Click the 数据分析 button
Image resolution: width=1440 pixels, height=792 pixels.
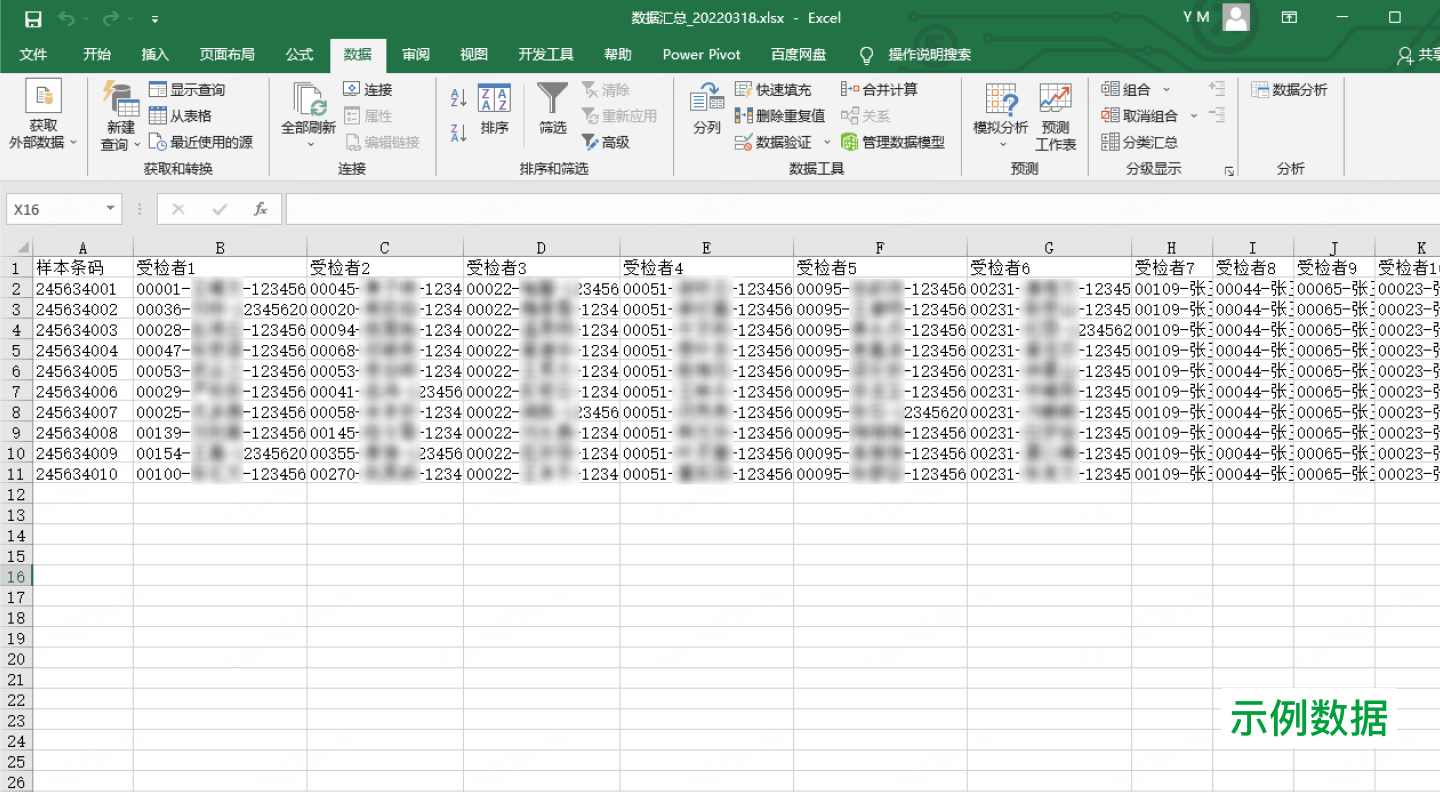coord(1289,90)
